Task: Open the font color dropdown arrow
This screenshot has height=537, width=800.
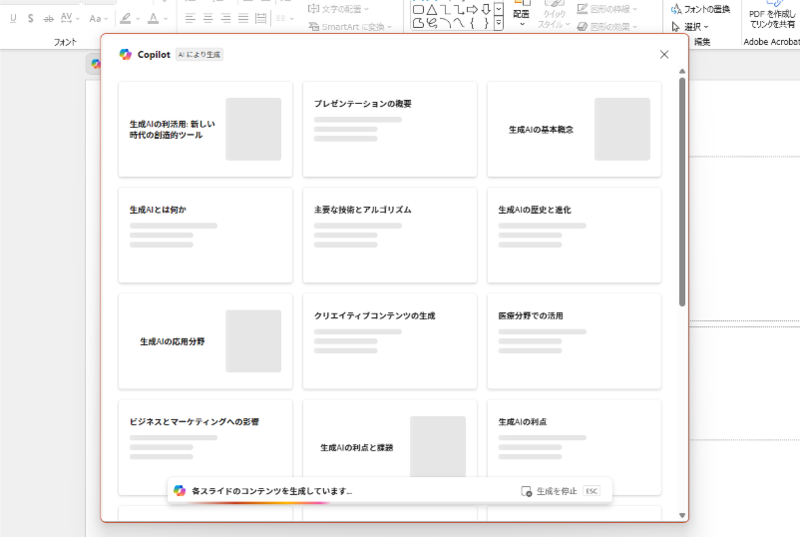Action: 166,19
